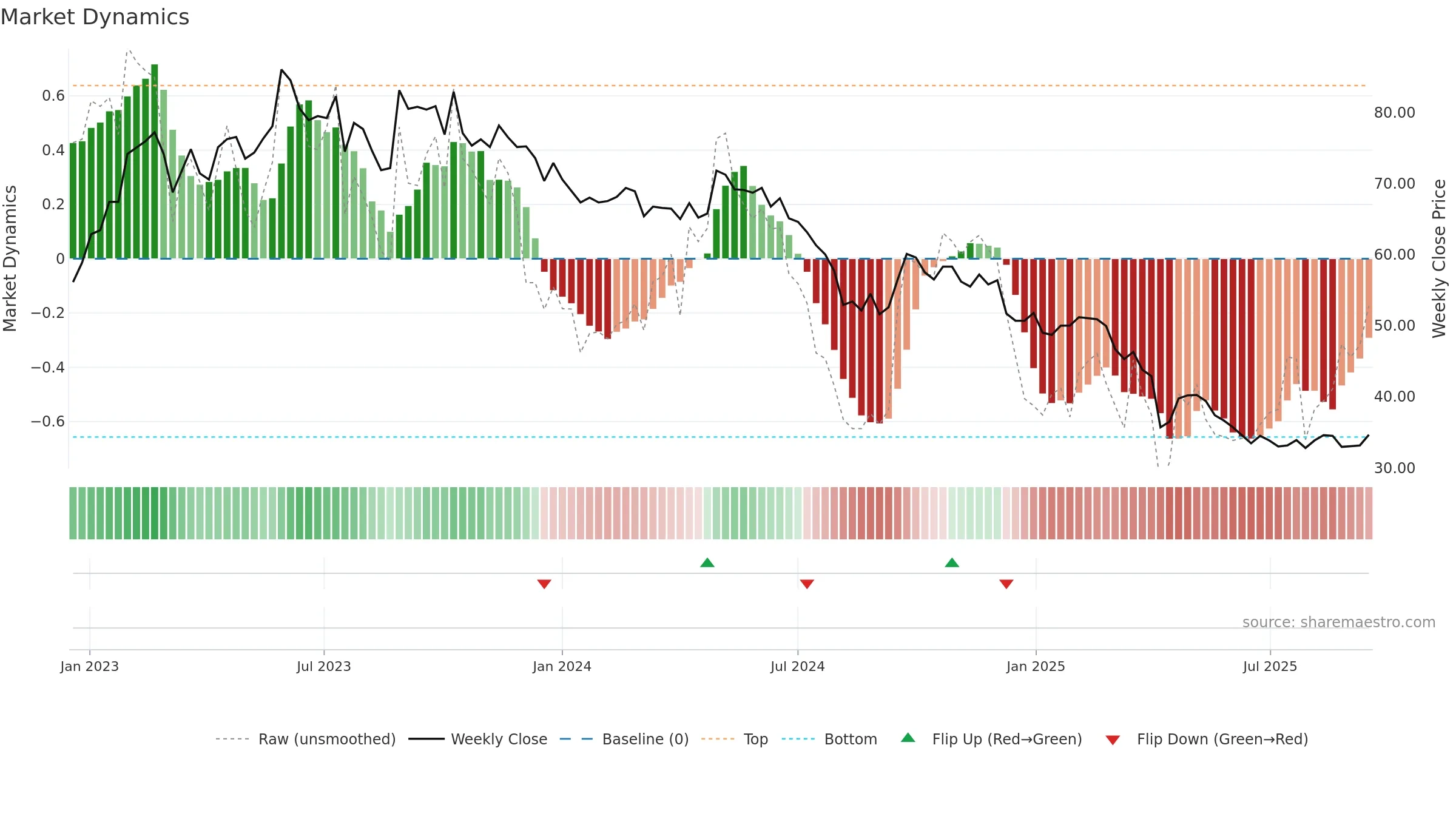Click the last light red bar at the right edge
Viewport: 1456px width, 819px height.
(1369, 298)
